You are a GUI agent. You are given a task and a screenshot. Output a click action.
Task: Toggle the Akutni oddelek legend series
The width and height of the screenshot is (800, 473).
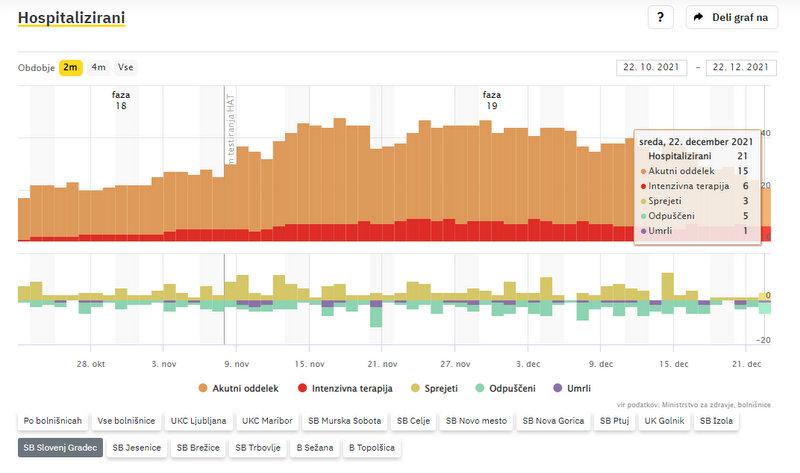pos(239,387)
